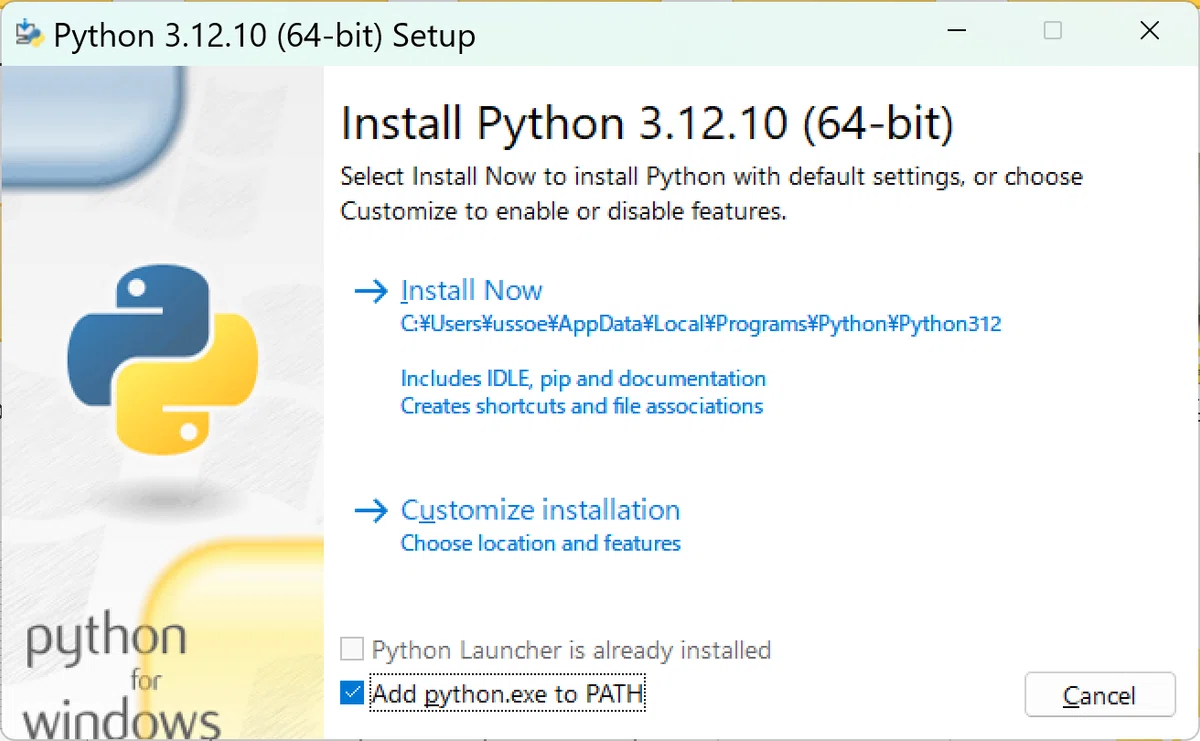Click the install path ending in Python312
The height and width of the screenshot is (741, 1200).
(x=701, y=324)
